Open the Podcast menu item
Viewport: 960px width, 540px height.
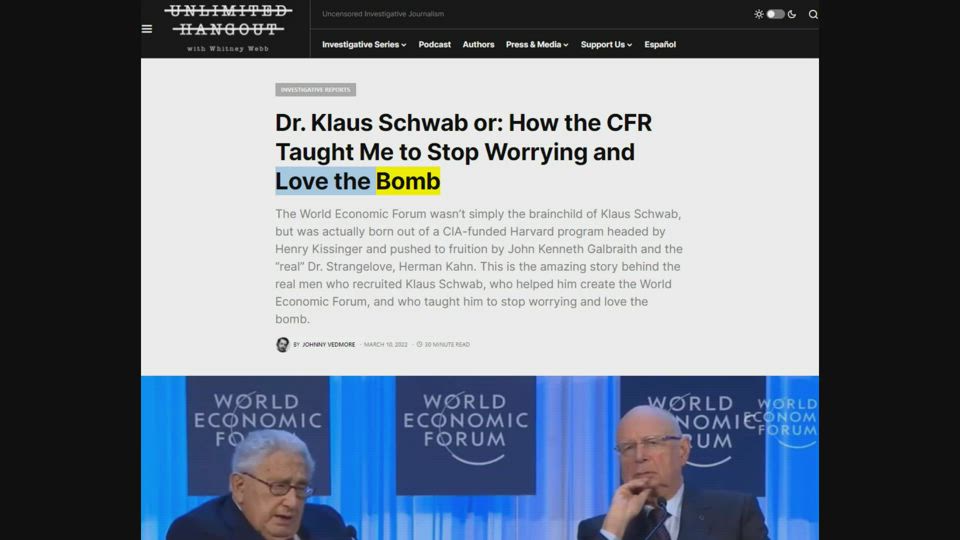point(435,45)
